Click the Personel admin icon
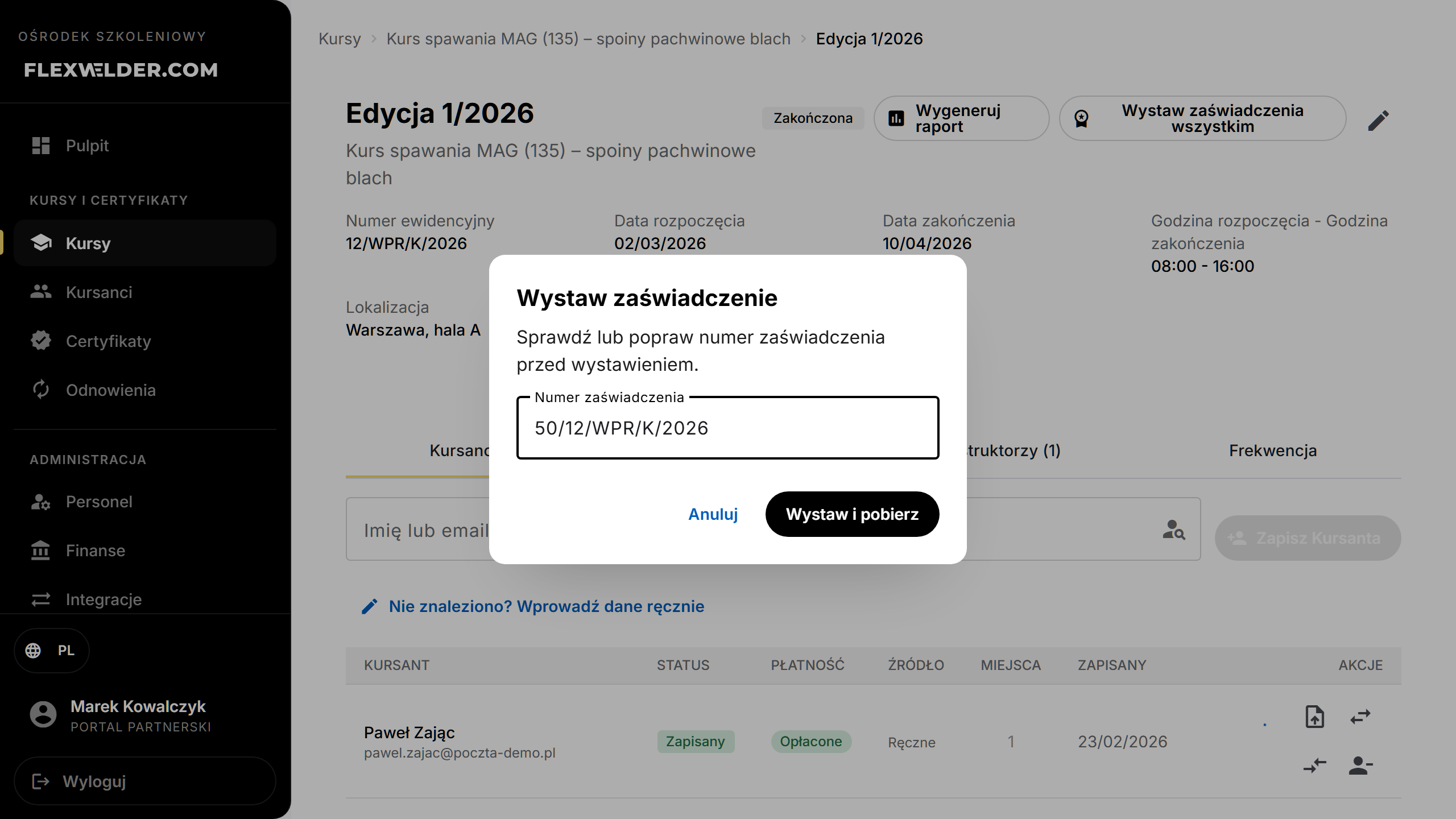Image resolution: width=1456 pixels, height=819 pixels. click(x=41, y=502)
